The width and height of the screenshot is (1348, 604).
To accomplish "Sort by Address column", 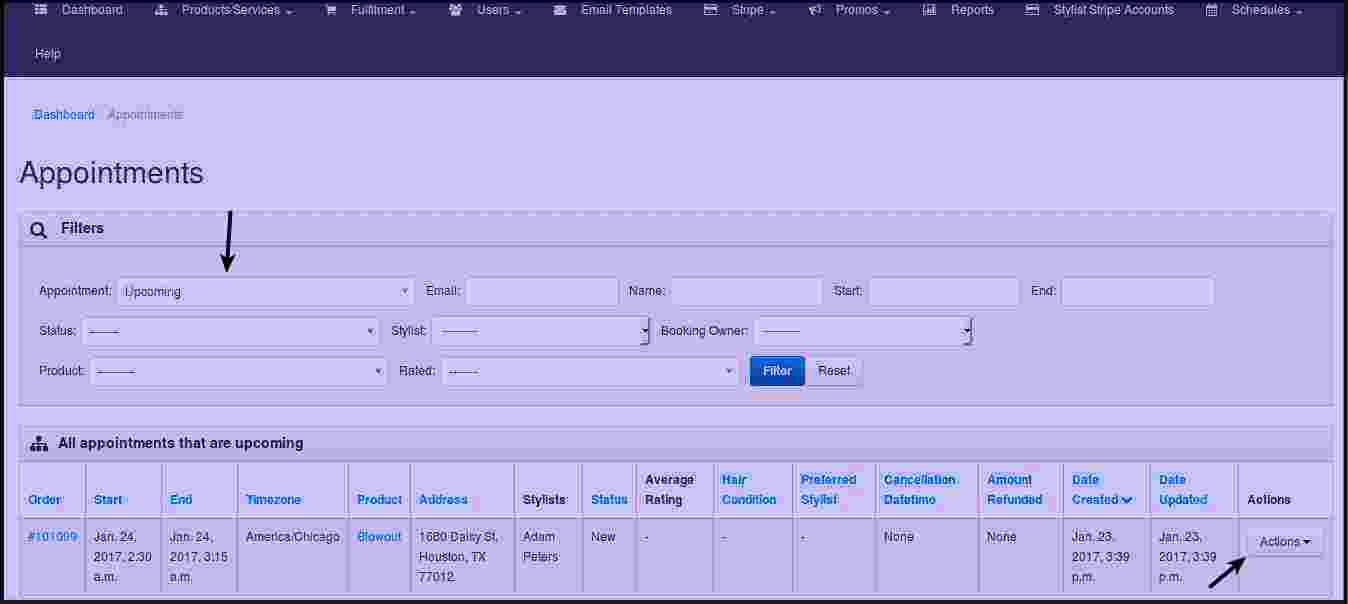I will tap(443, 500).
